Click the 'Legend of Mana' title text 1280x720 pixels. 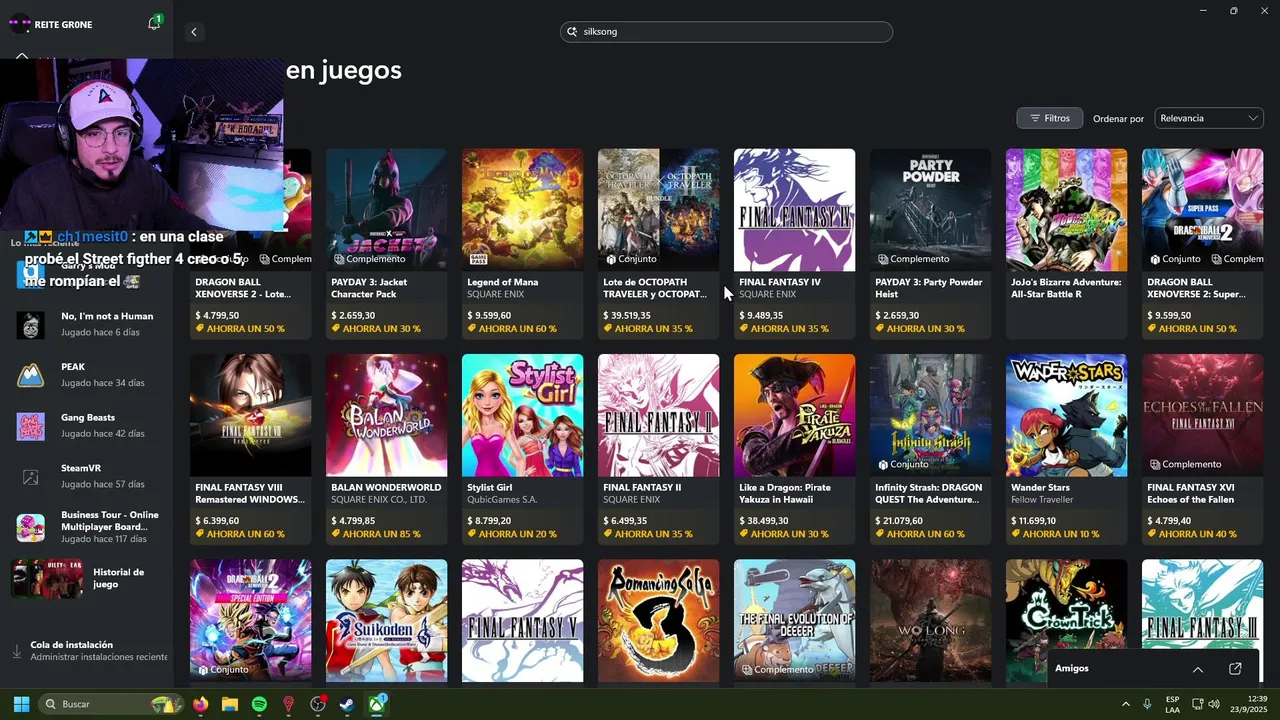[x=502, y=282]
